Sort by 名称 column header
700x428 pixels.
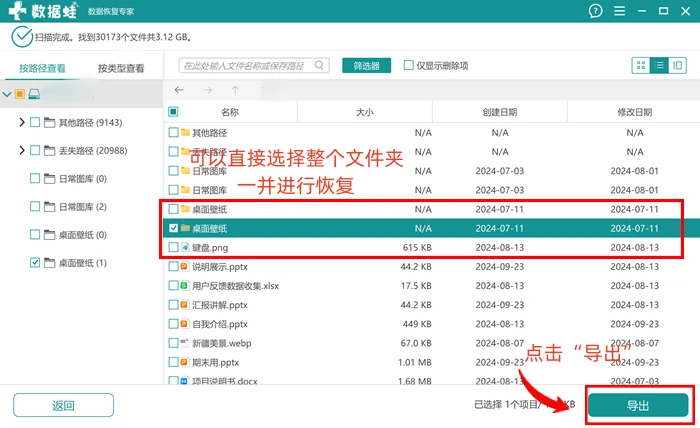pyautogui.click(x=230, y=112)
